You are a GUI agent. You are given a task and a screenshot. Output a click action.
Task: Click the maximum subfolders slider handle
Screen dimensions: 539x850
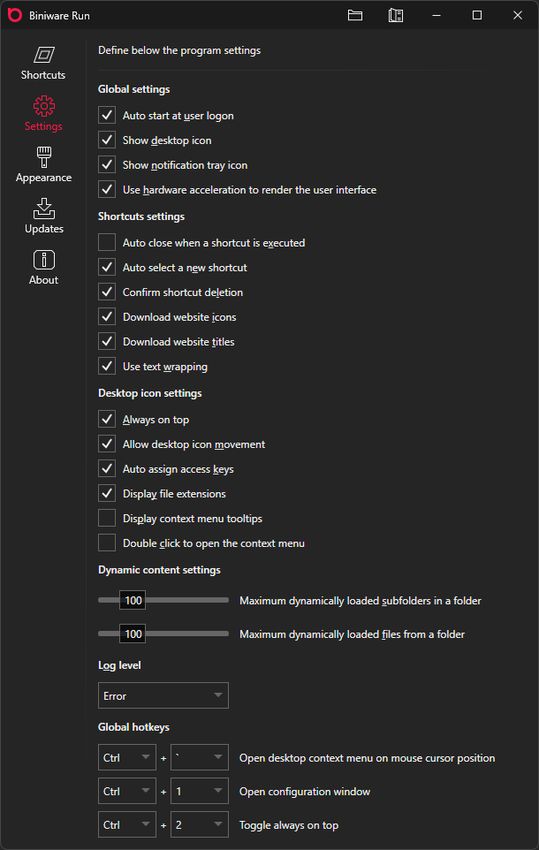point(132,600)
